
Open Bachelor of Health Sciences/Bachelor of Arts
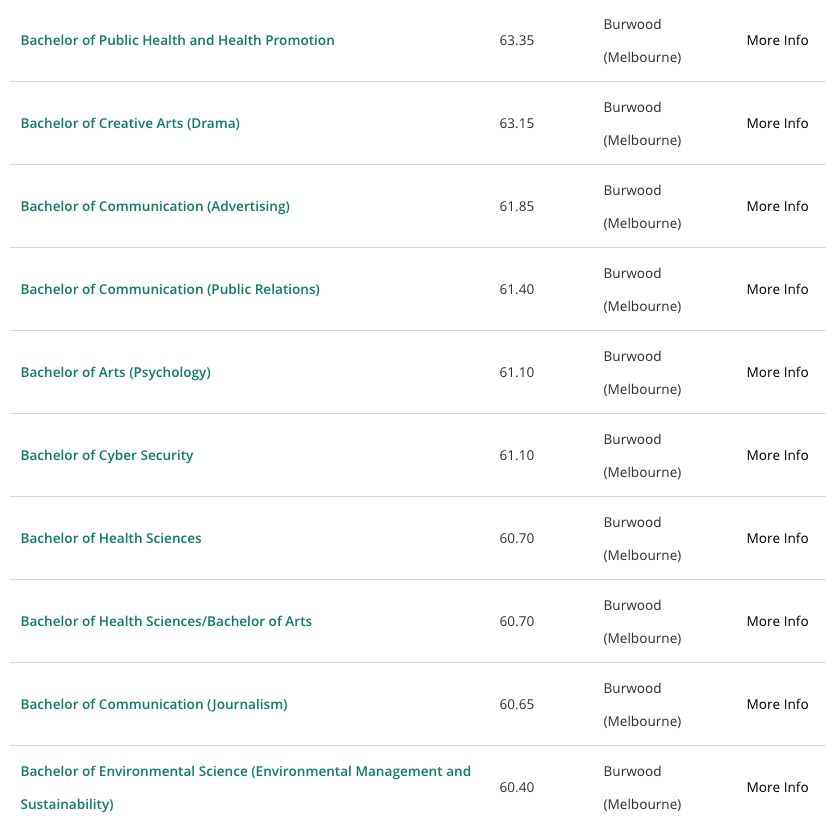pos(166,621)
